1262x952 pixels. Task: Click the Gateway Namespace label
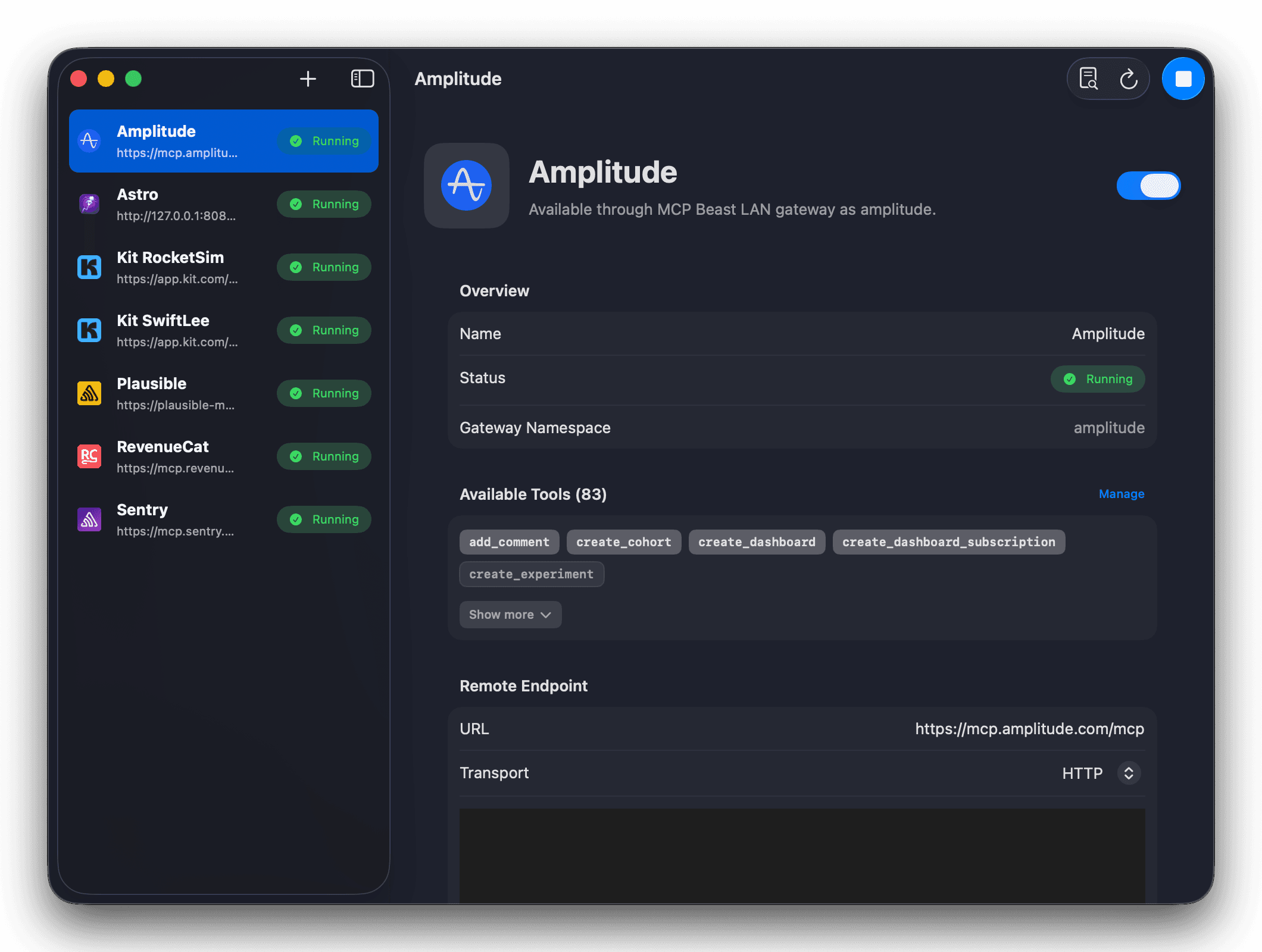(535, 428)
